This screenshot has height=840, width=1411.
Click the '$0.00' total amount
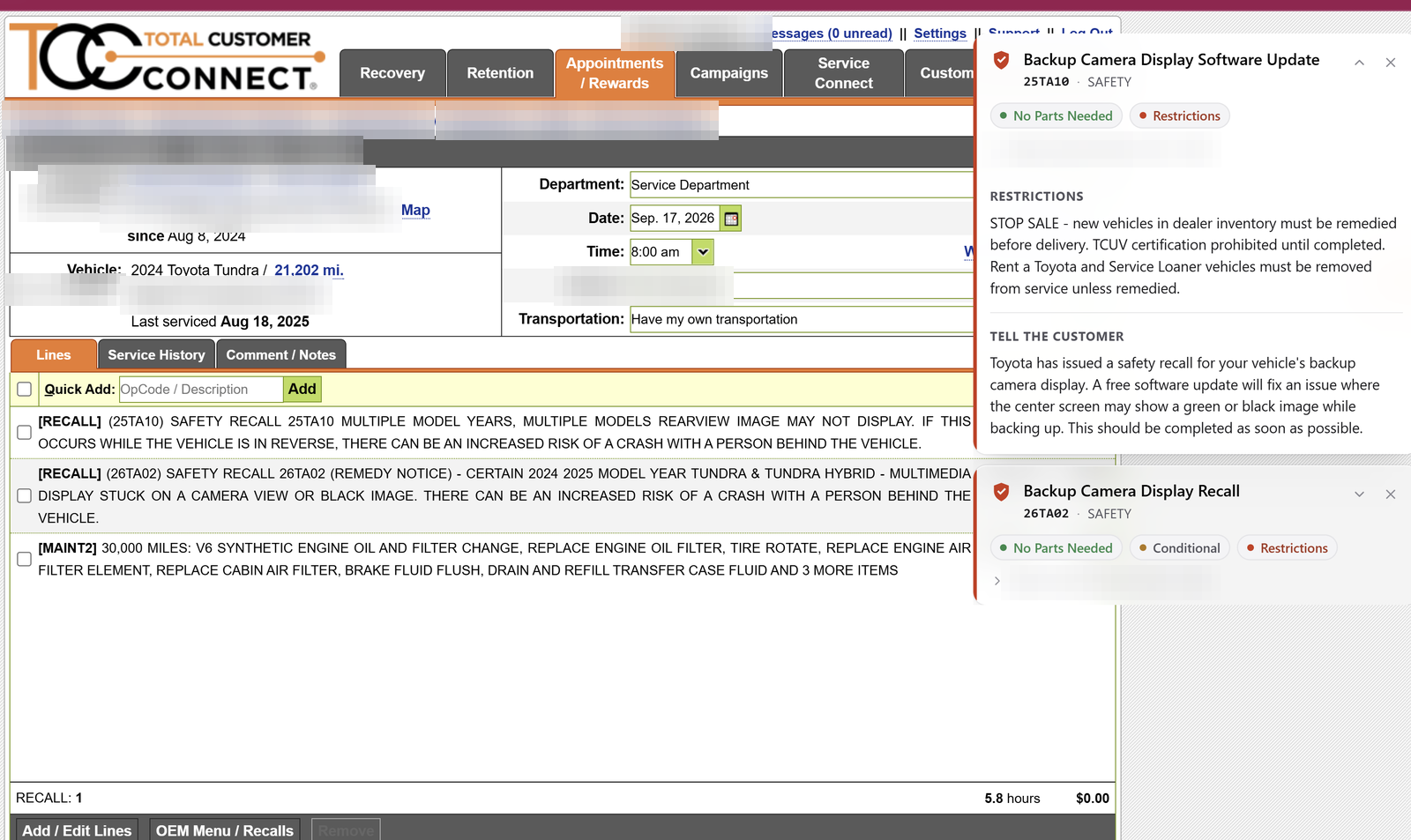coord(1093,799)
